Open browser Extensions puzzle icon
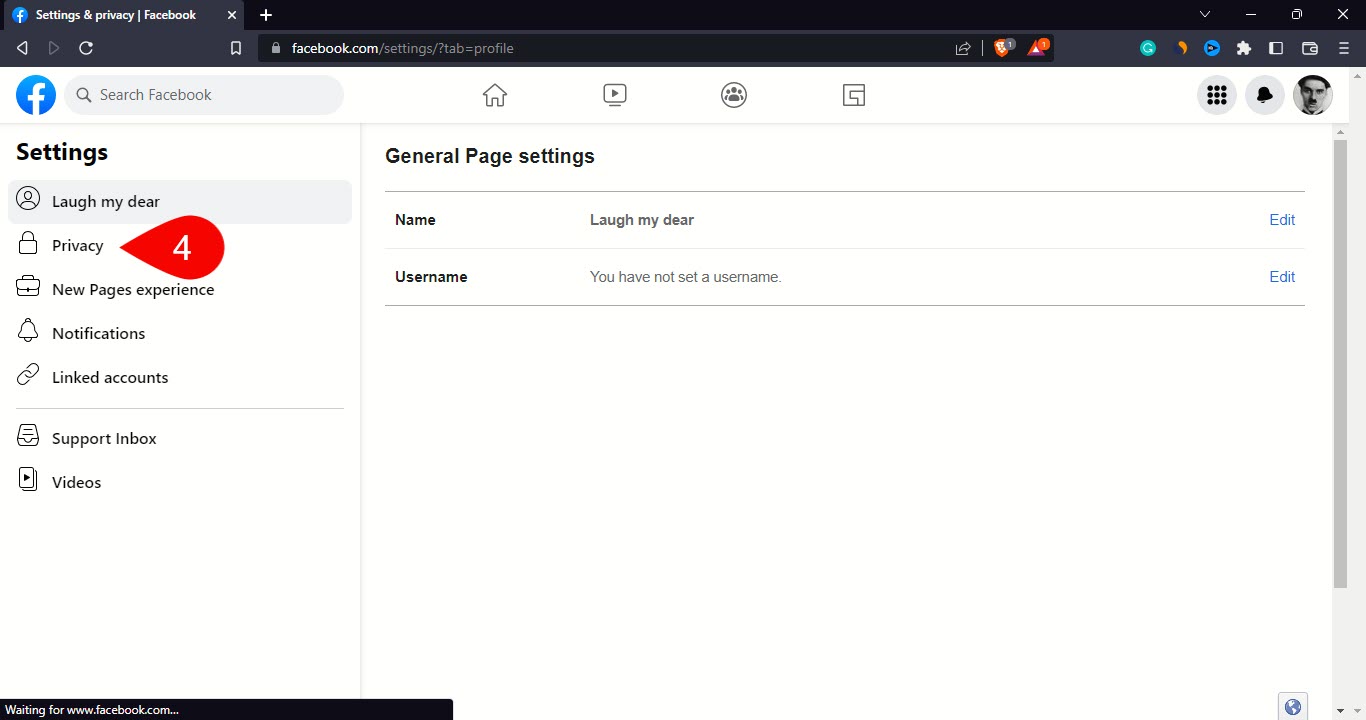Screen dimensions: 1366x720 1244,48
